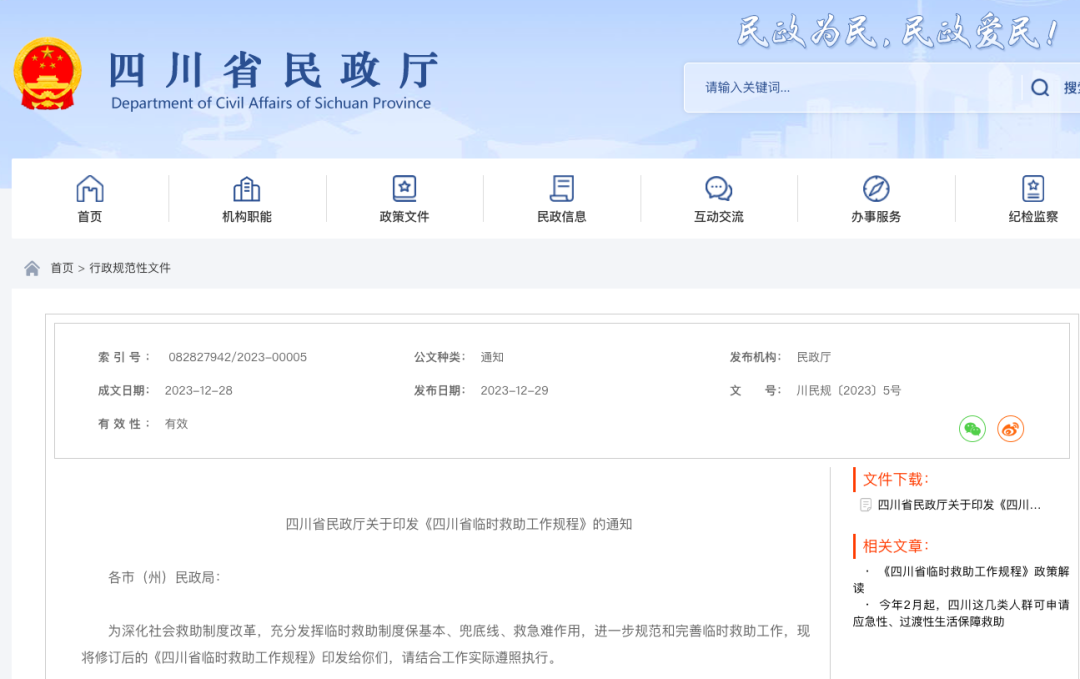Screen dimensions: 1080x679
Task: Click the 首页 house icon in the navigation
Action: 90,188
